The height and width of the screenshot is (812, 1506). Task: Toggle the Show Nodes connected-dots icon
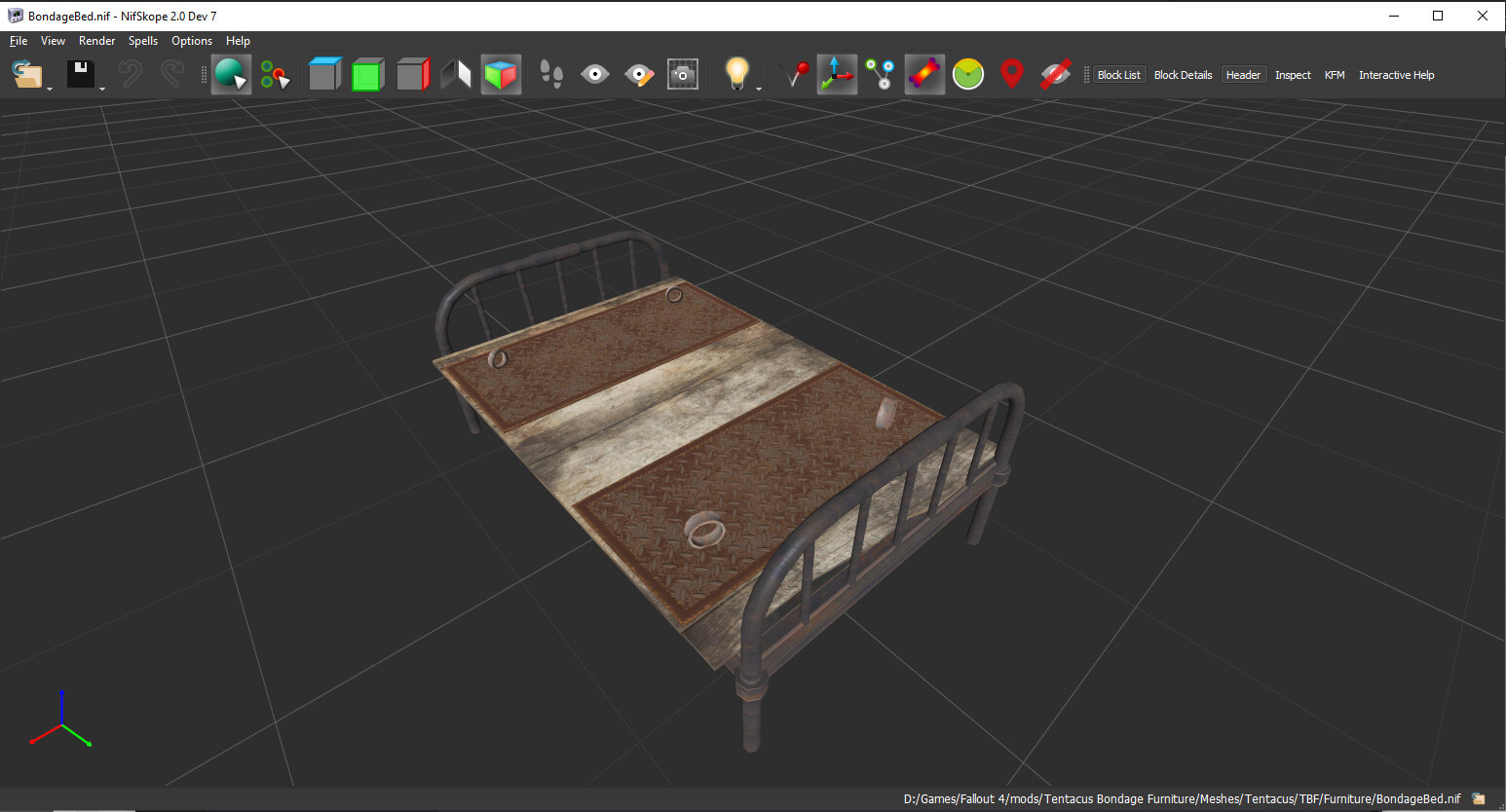881,75
